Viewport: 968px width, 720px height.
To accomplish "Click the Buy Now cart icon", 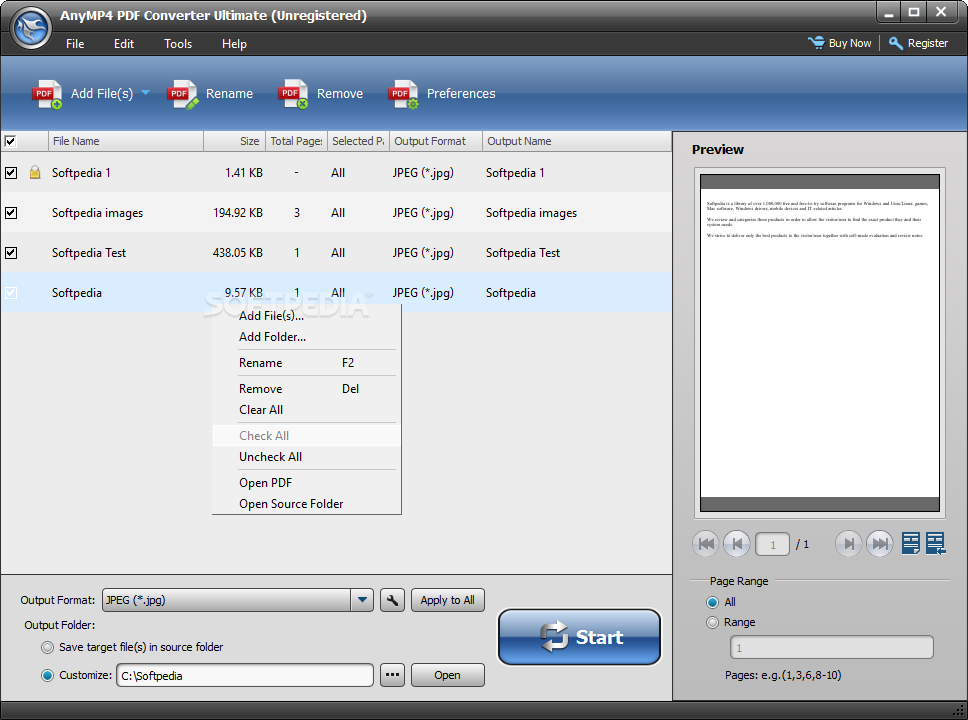I will pos(816,43).
